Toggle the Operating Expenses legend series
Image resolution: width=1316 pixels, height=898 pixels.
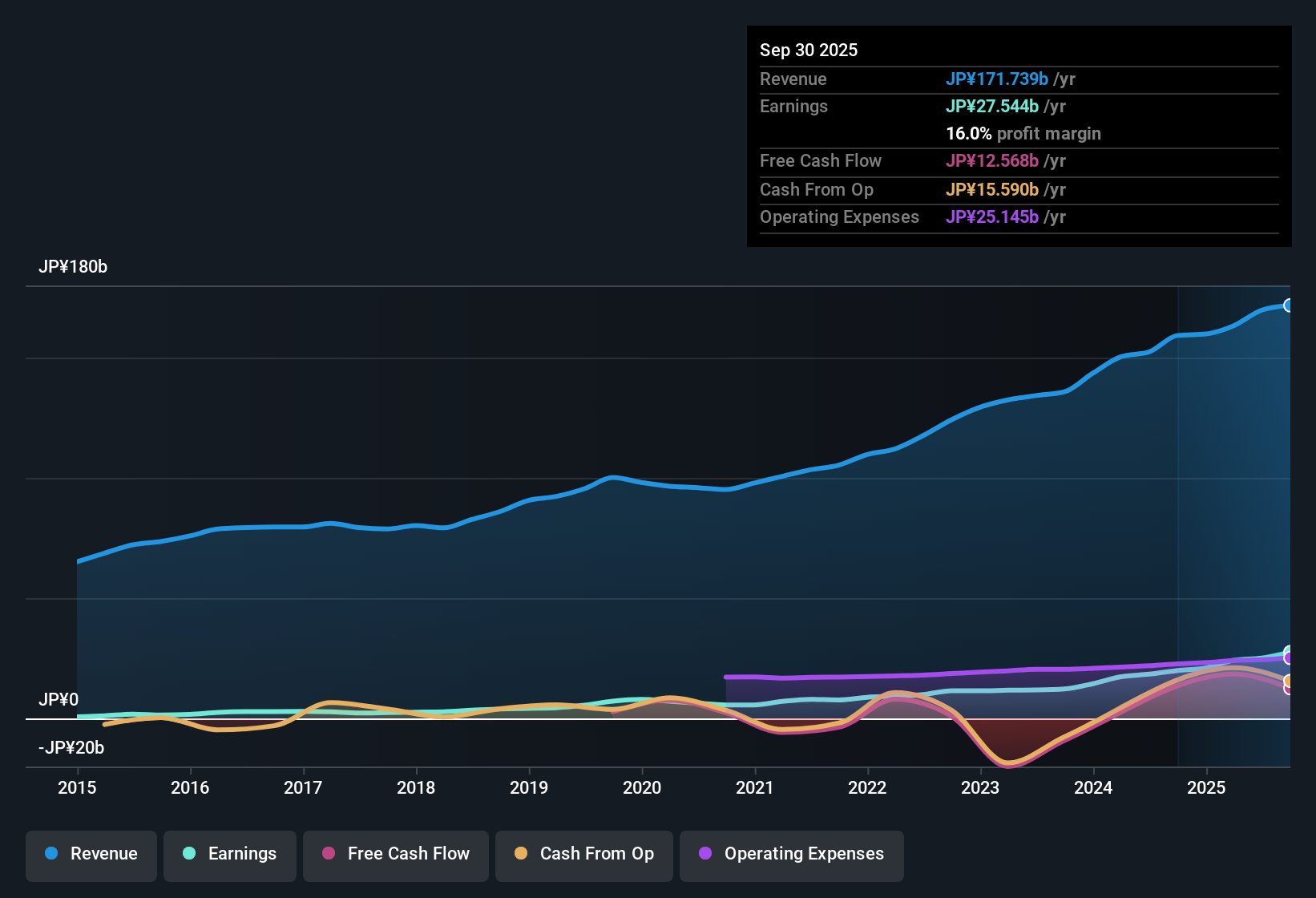point(792,856)
